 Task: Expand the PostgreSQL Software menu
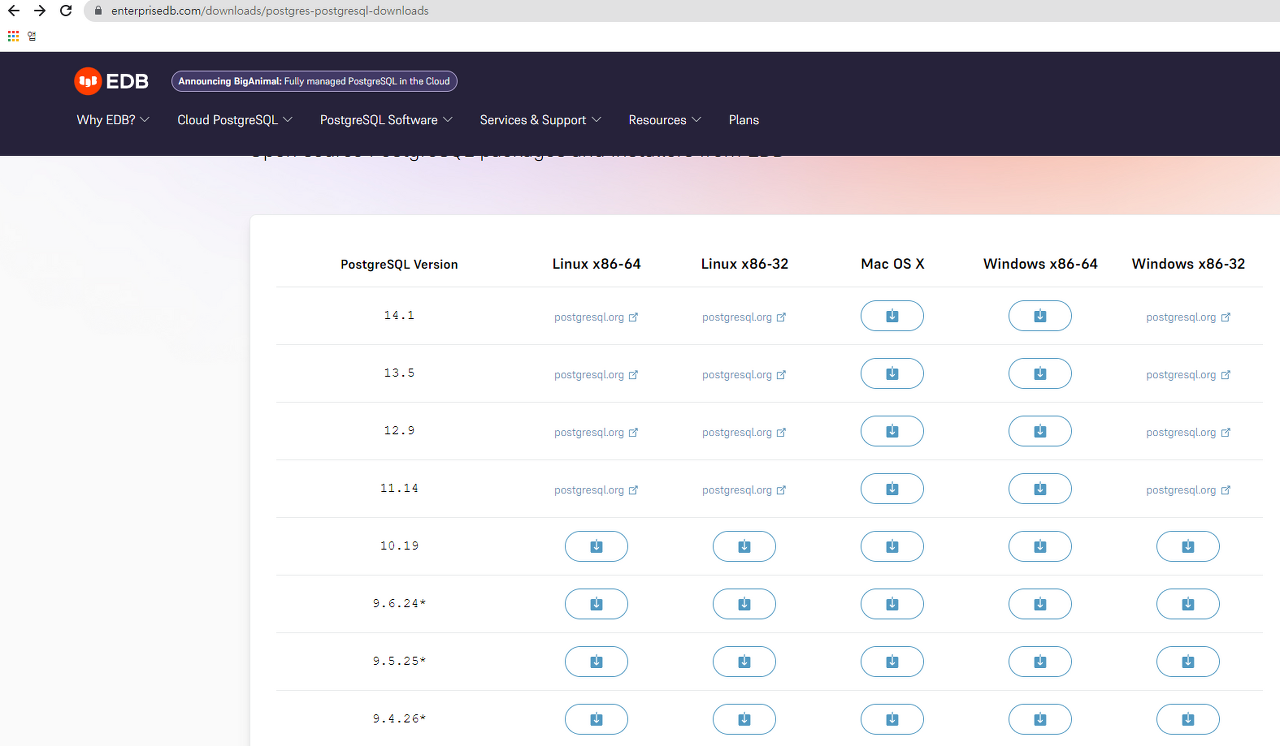coord(386,120)
